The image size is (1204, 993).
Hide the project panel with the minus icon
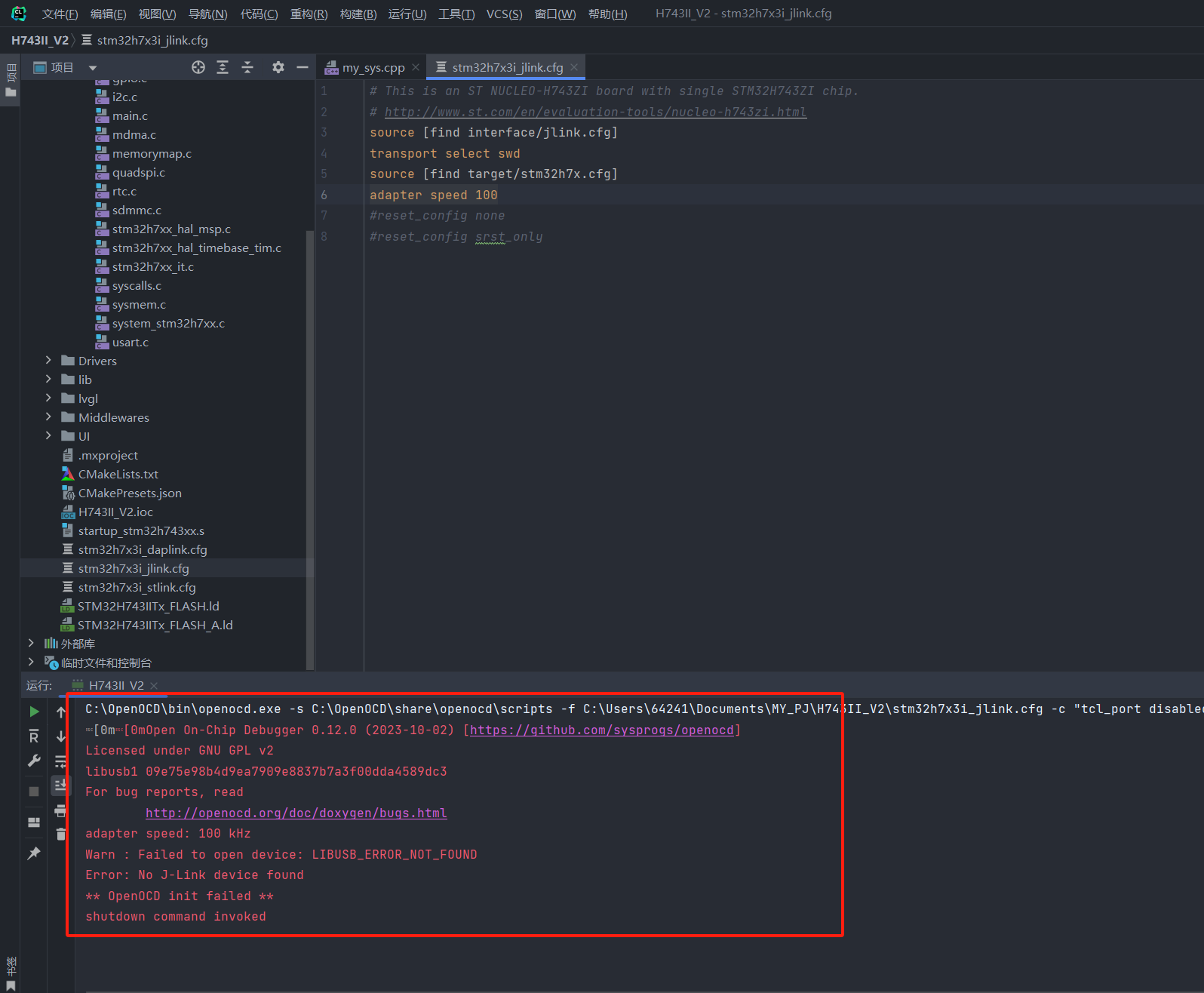(x=303, y=67)
